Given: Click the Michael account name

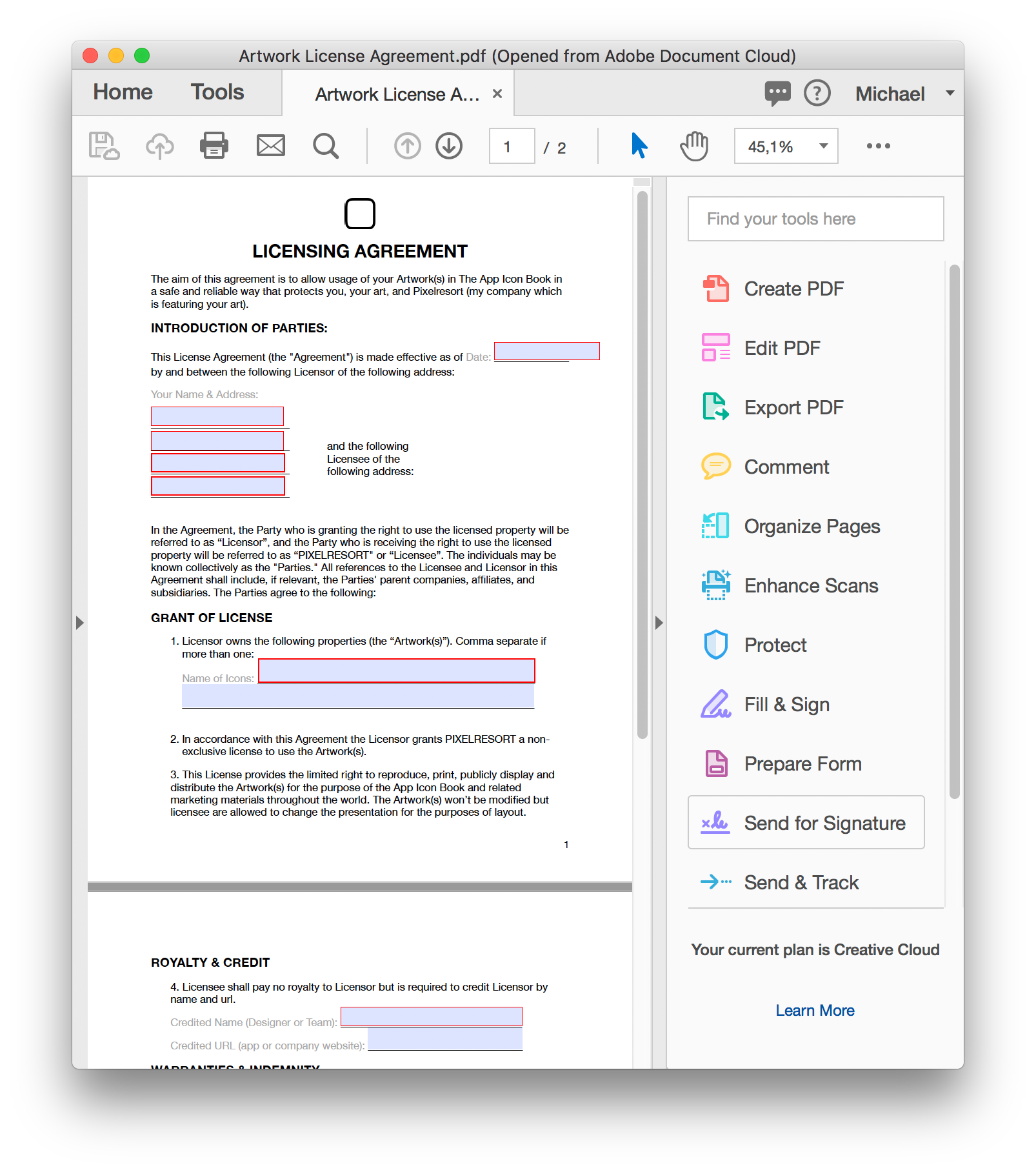Looking at the screenshot, I should click(890, 94).
